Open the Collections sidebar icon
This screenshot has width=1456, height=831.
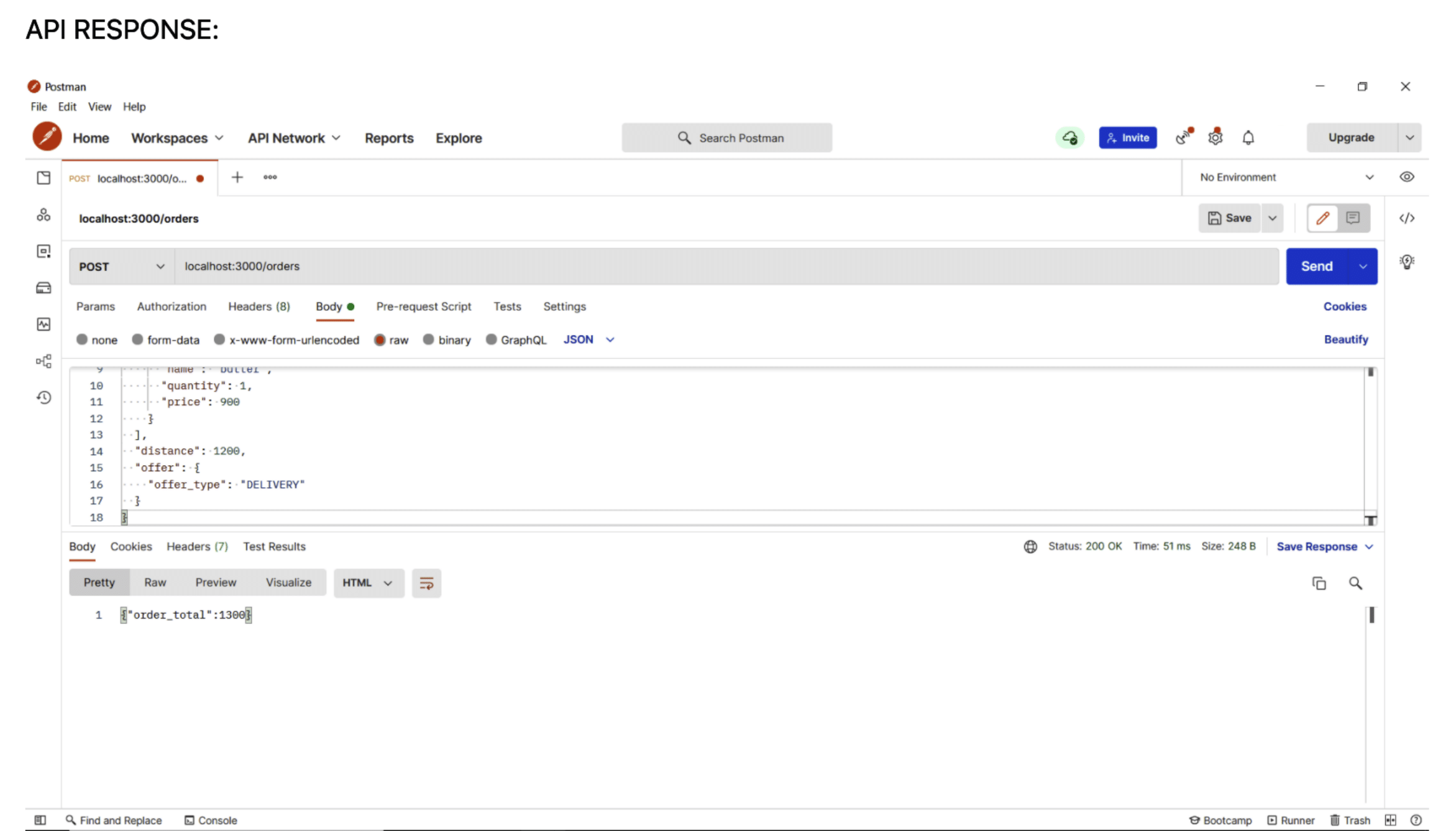click(43, 178)
